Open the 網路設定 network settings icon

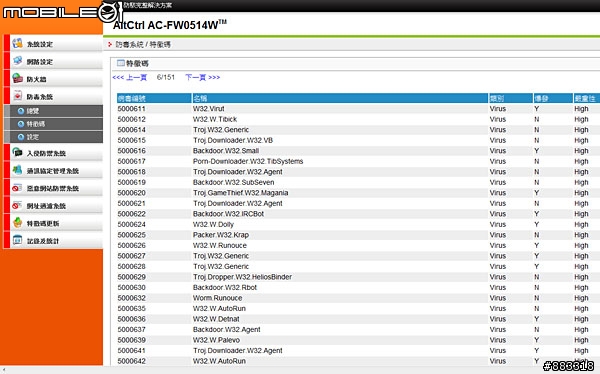[17, 61]
